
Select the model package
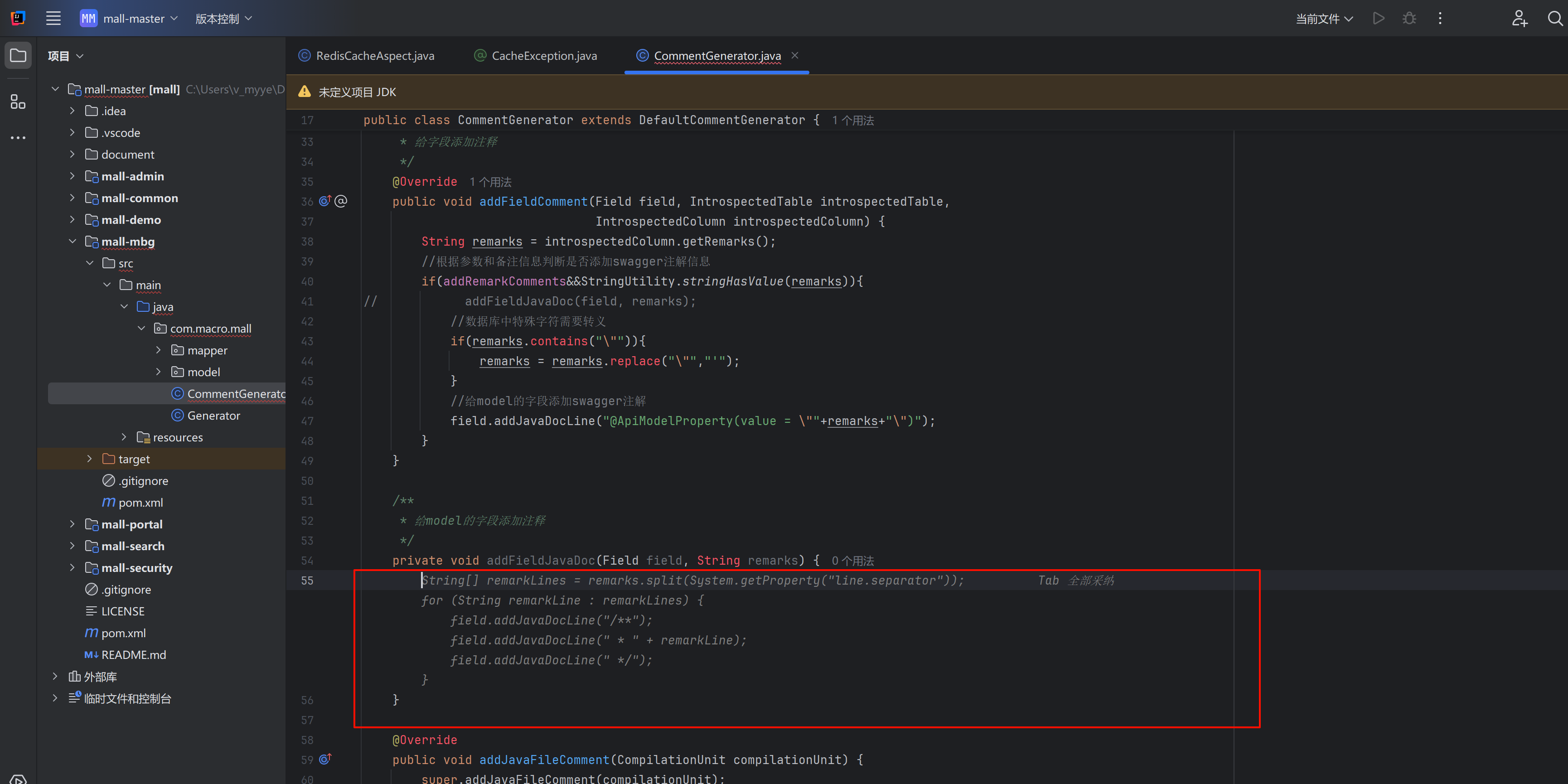pyautogui.click(x=203, y=372)
